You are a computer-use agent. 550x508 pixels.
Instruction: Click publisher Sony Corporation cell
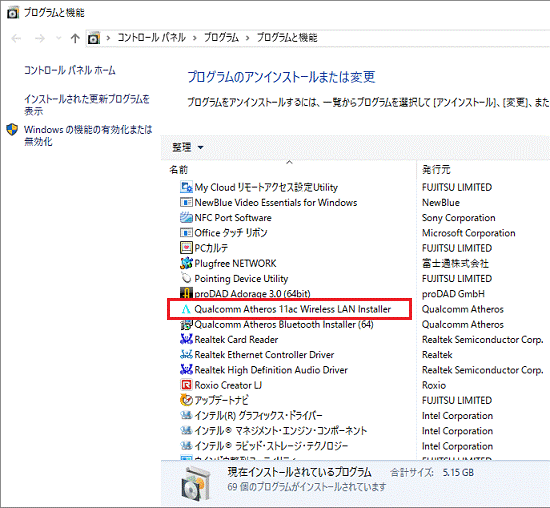458,218
